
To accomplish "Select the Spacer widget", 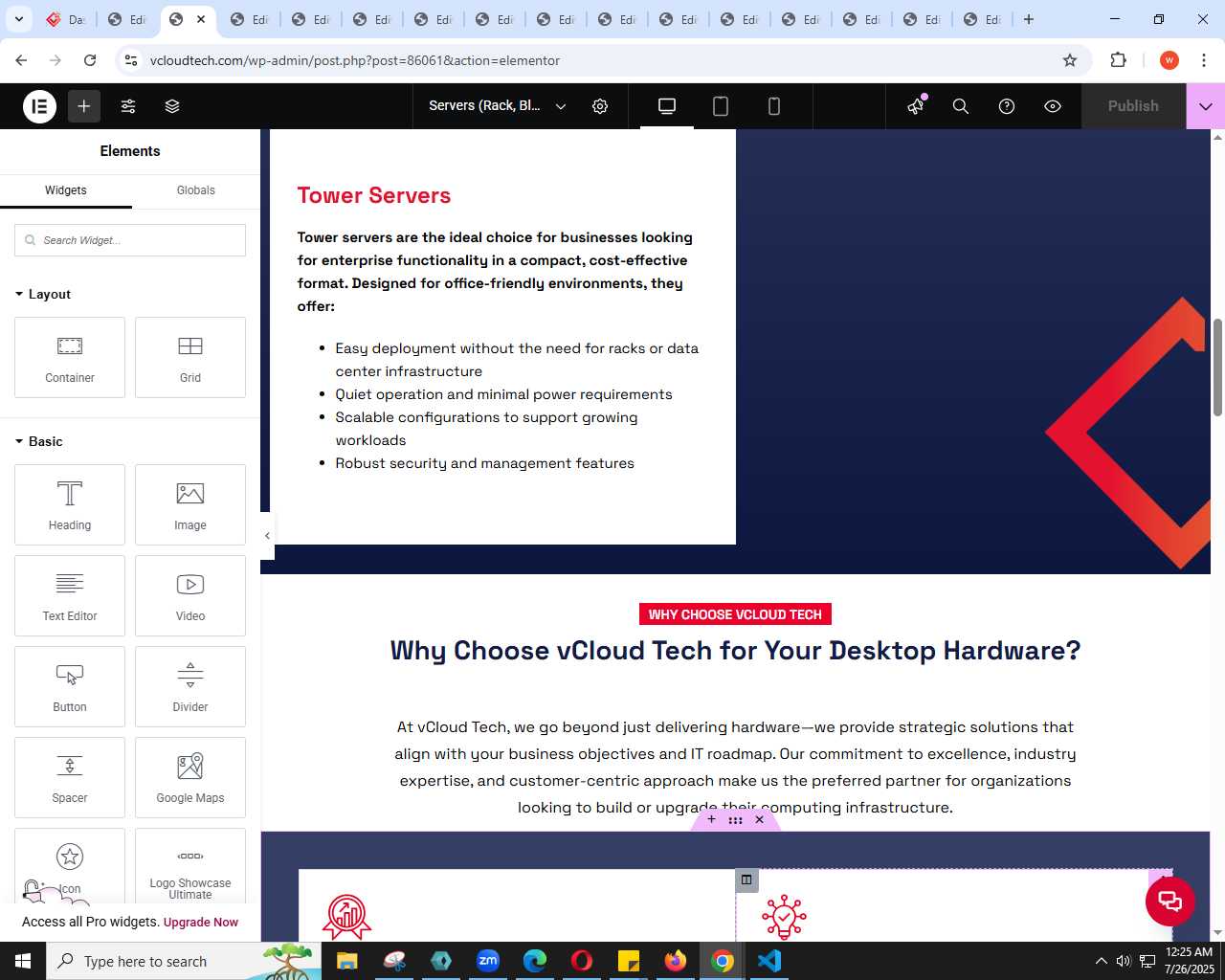I will tap(70, 777).
